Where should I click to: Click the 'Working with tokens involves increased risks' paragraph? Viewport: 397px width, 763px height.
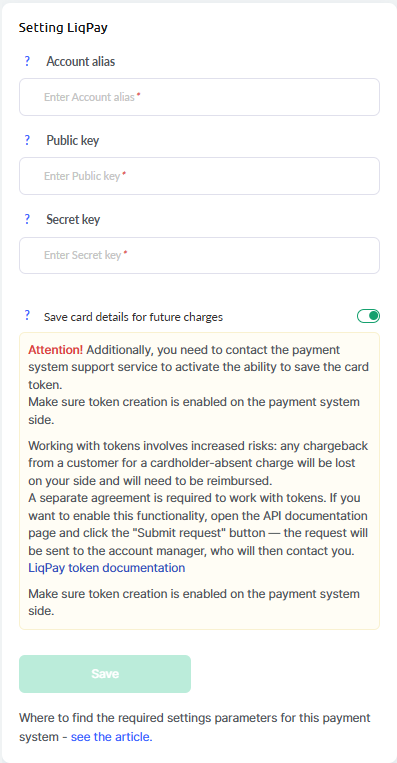click(x=198, y=463)
